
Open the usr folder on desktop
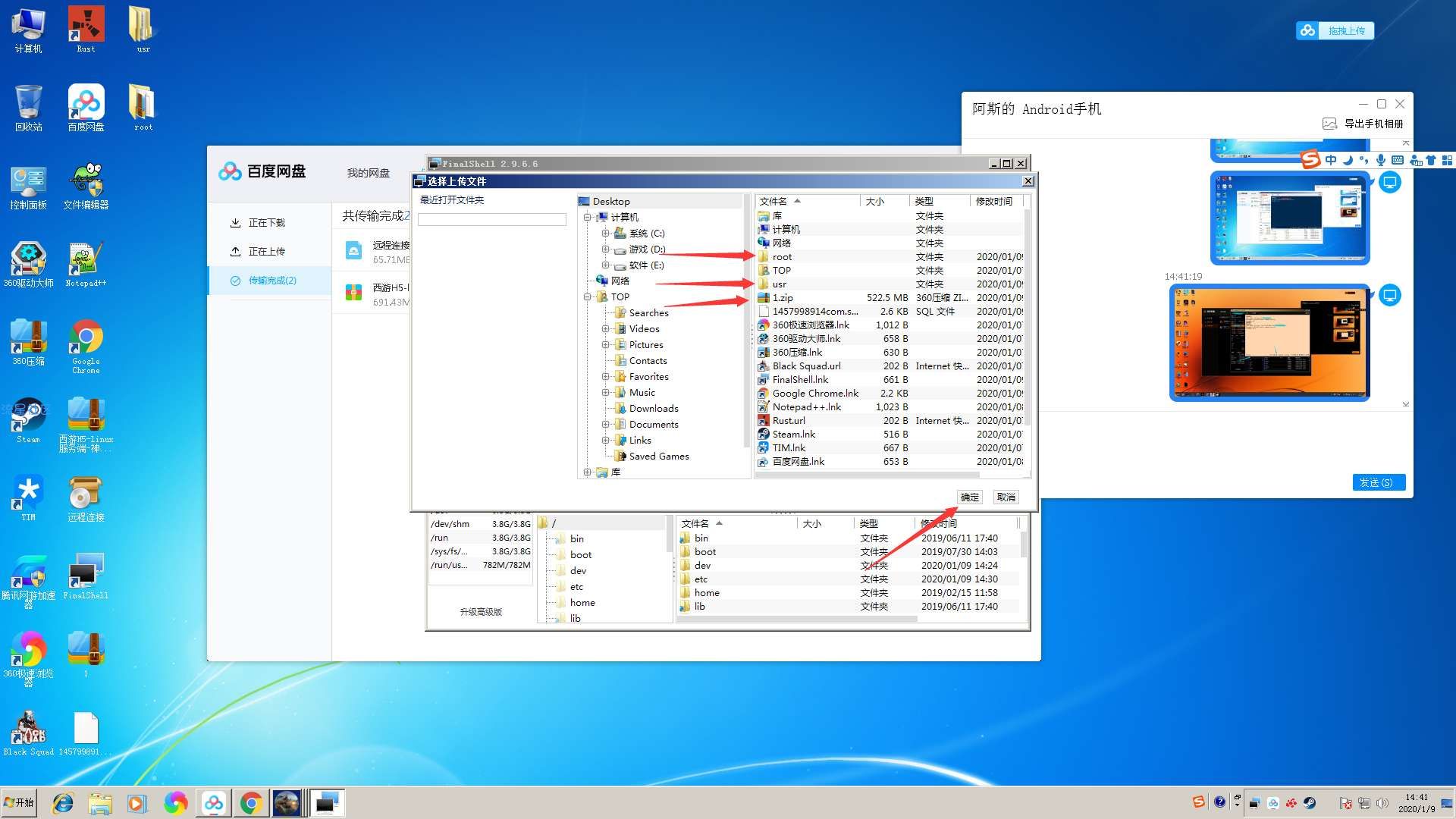pyautogui.click(x=143, y=30)
